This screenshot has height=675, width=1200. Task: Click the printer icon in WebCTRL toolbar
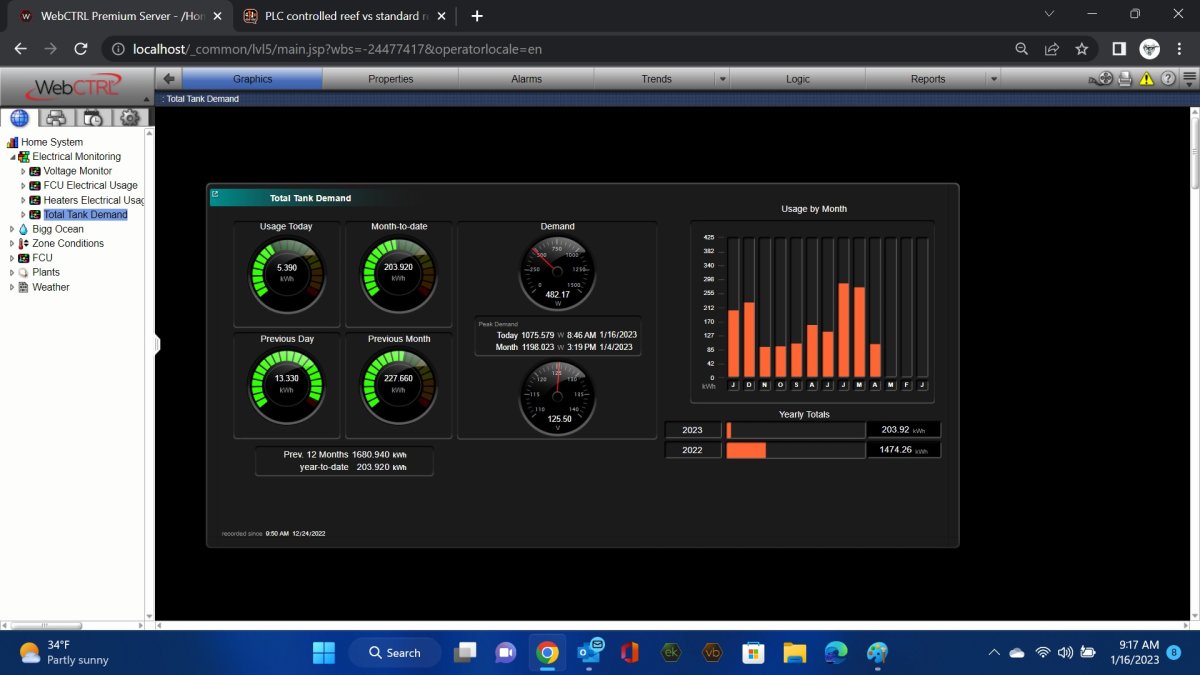[x=1125, y=79]
